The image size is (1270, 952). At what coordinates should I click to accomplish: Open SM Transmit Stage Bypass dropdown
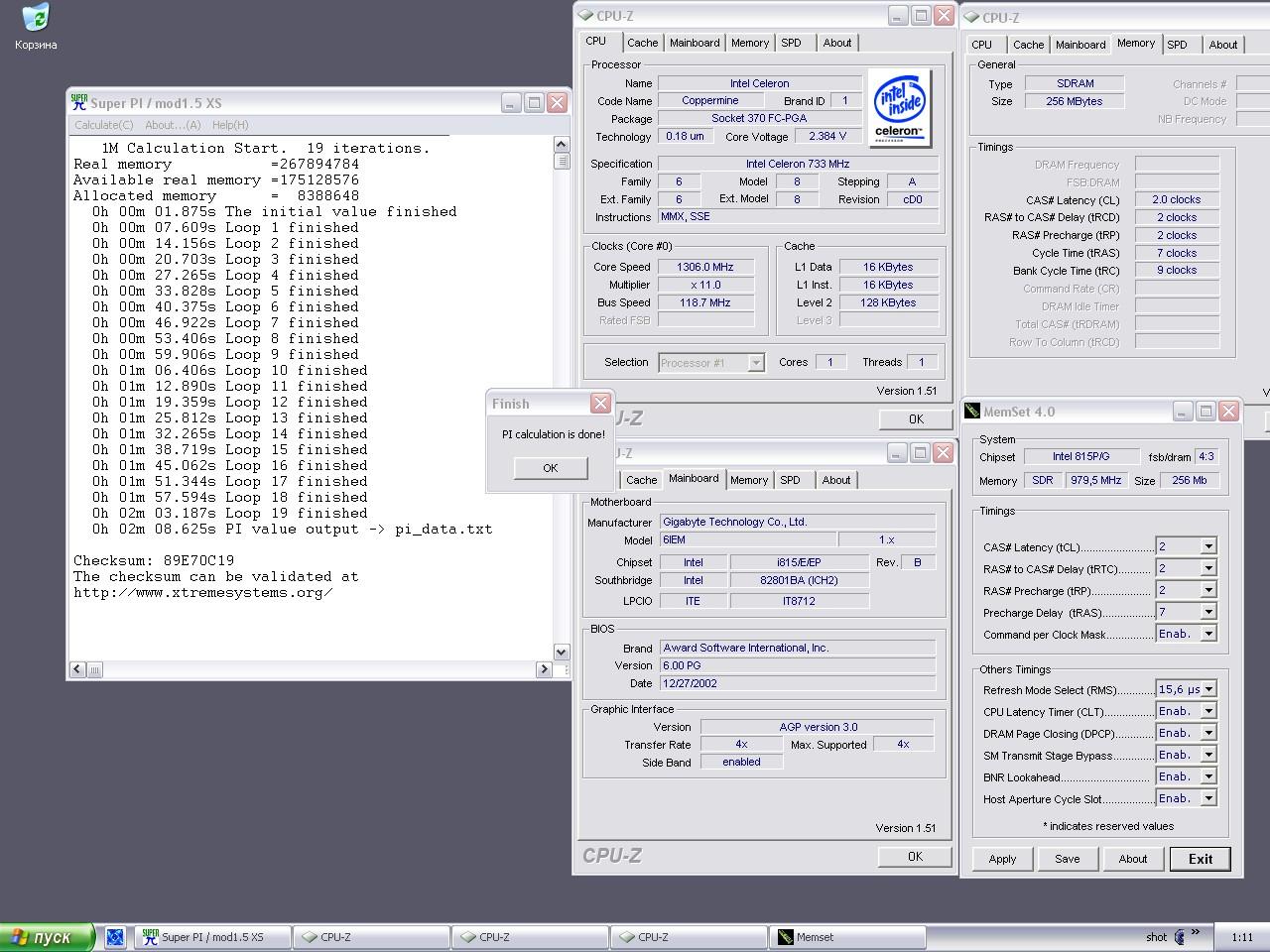tap(1208, 755)
